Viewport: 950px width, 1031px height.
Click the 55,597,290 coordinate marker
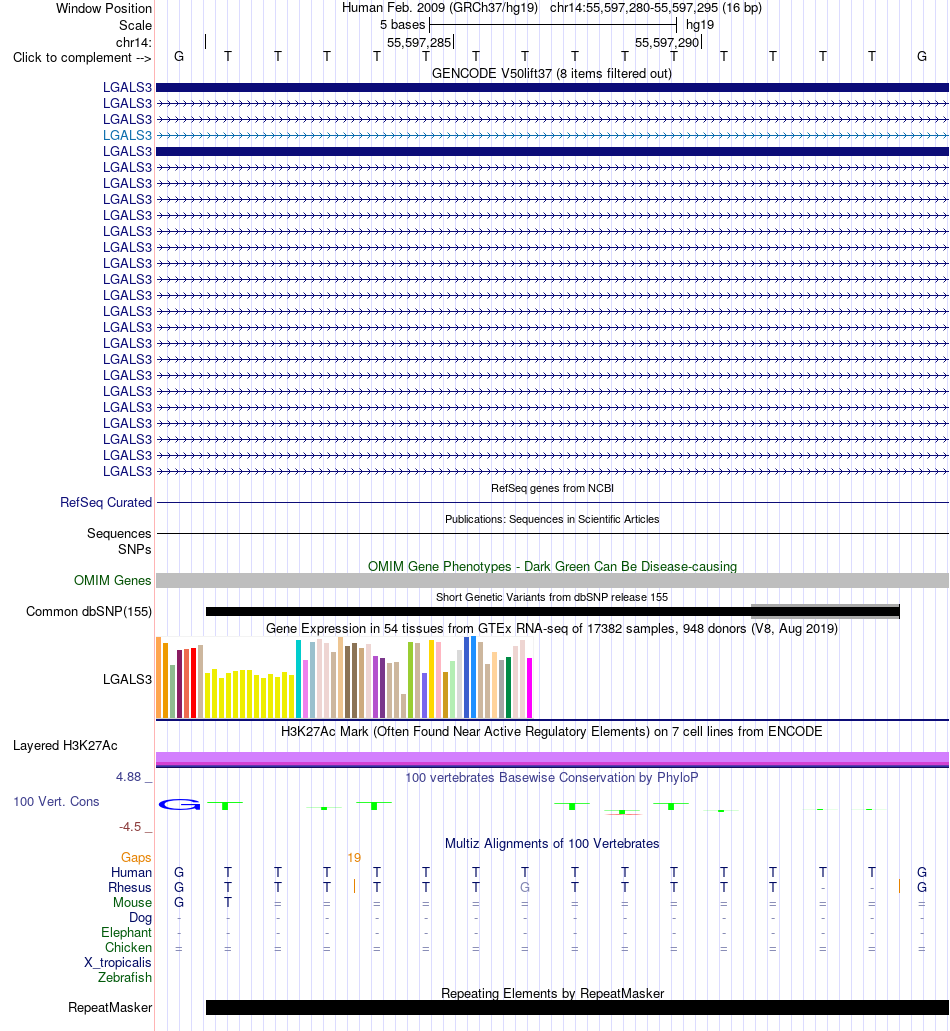tap(667, 43)
